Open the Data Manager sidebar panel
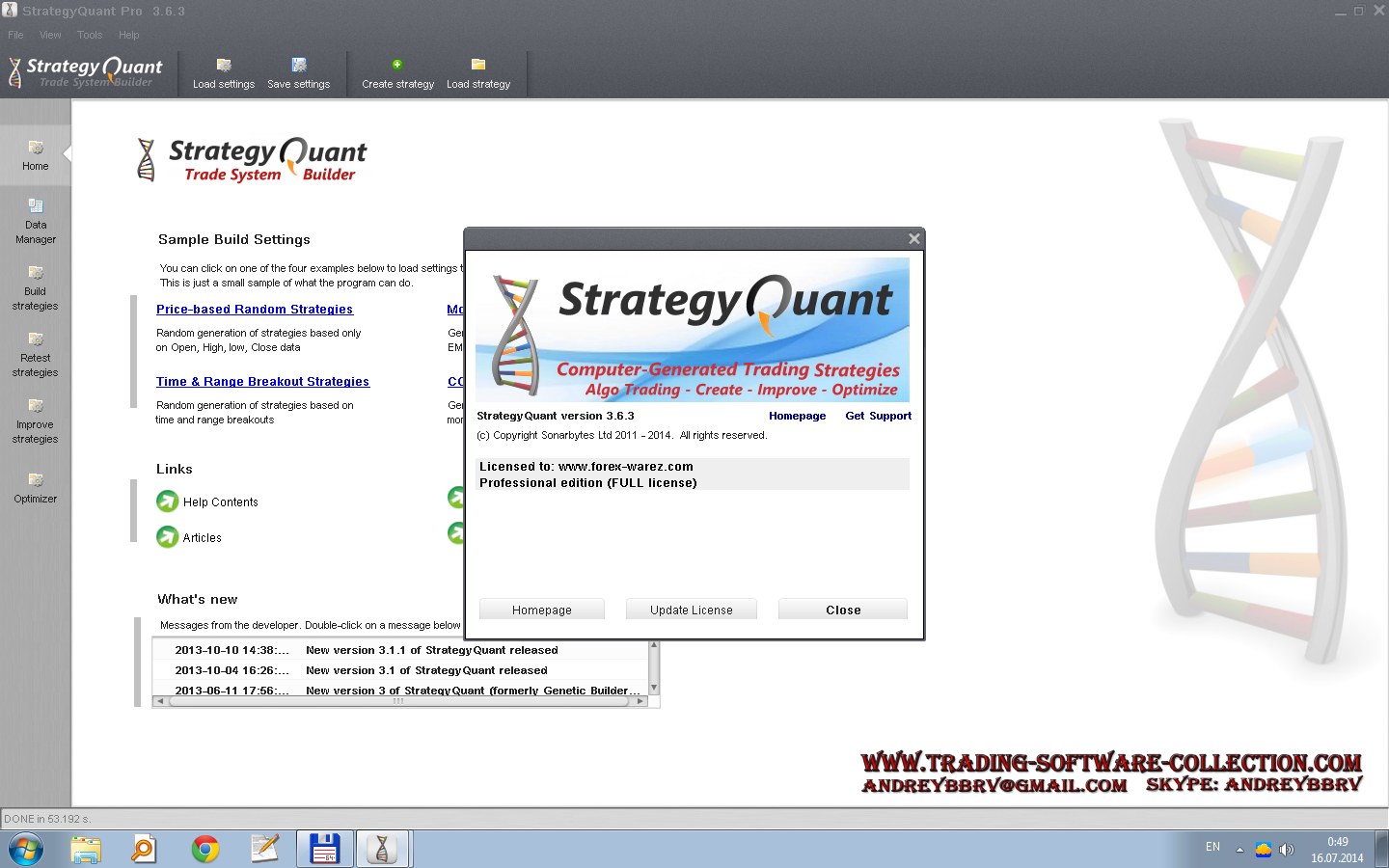The image size is (1389, 868). (36, 219)
